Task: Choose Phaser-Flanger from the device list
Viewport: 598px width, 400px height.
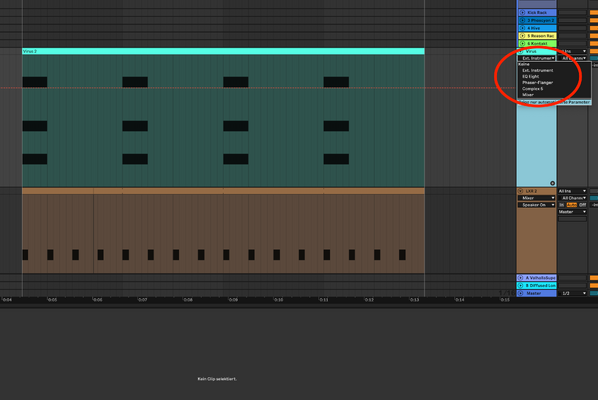Action: pos(537,83)
